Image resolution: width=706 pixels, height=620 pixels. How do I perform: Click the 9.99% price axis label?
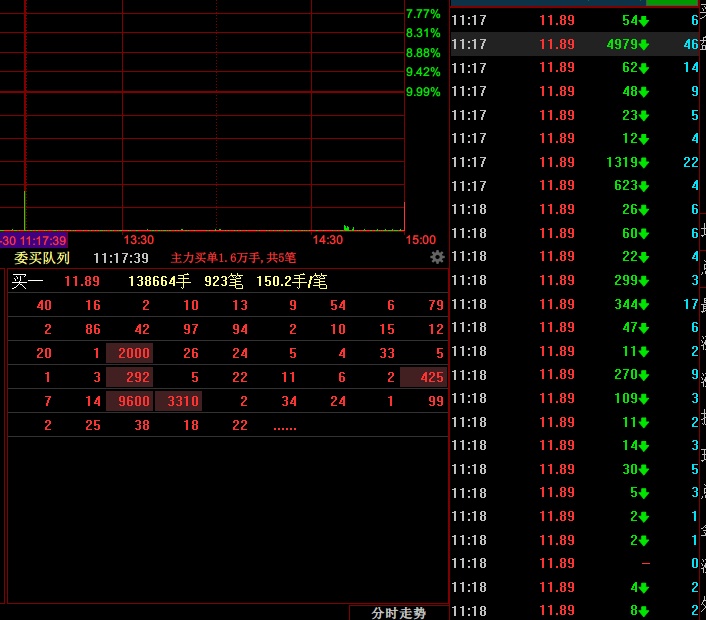[x=423, y=91]
